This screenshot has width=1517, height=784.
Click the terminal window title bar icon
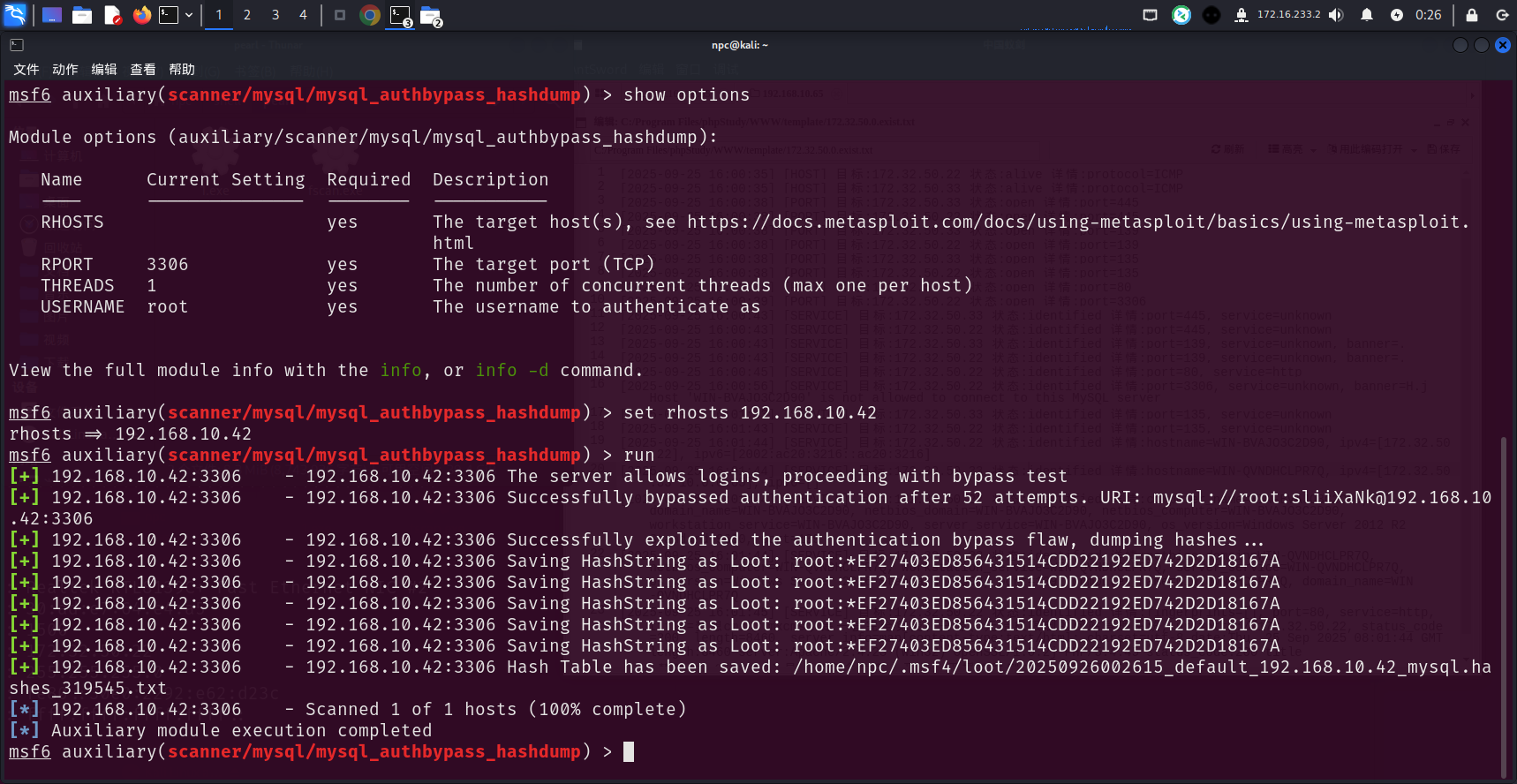(x=17, y=45)
